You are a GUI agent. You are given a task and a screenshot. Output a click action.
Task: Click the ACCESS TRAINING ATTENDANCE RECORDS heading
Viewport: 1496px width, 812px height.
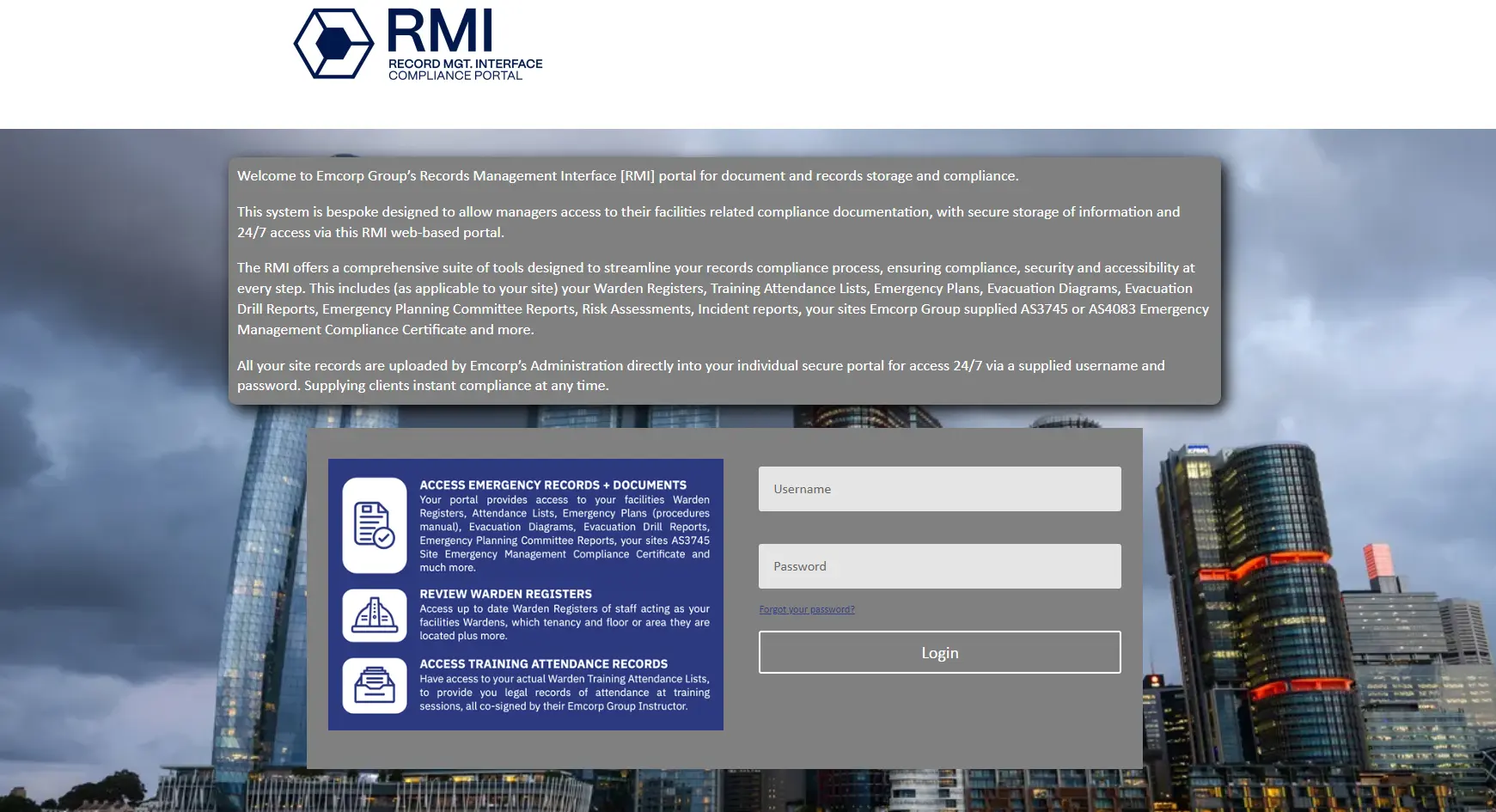[x=543, y=663]
